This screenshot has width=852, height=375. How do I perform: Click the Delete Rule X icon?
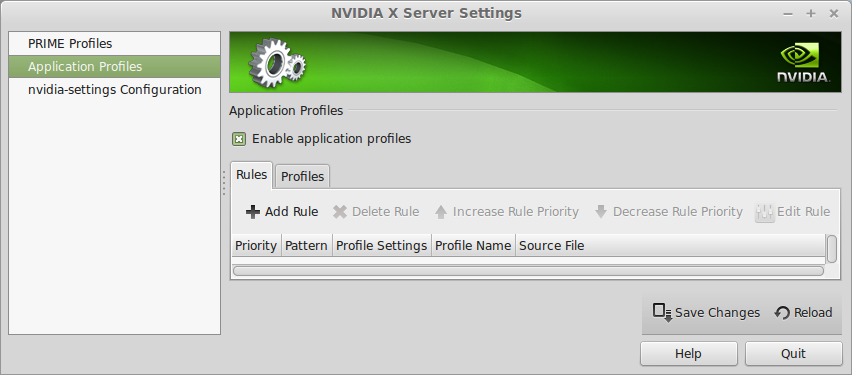pyautogui.click(x=340, y=212)
